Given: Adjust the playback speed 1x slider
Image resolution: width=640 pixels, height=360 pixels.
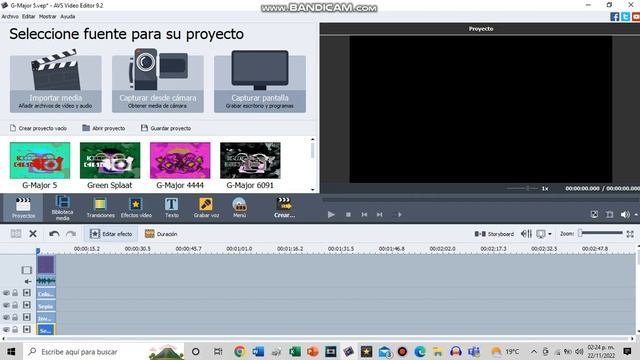Looking at the screenshot, I should [522, 188].
